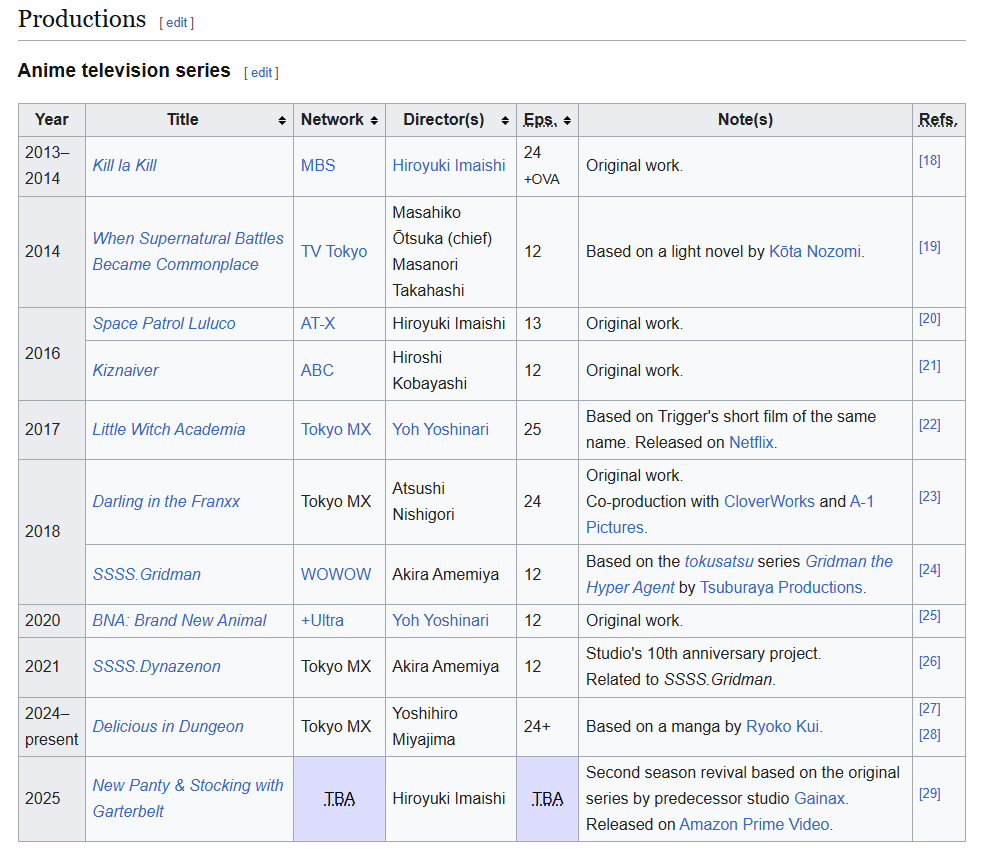Viewport: 990px width, 858px height.
Task: Open the MBS network link
Action: (318, 165)
